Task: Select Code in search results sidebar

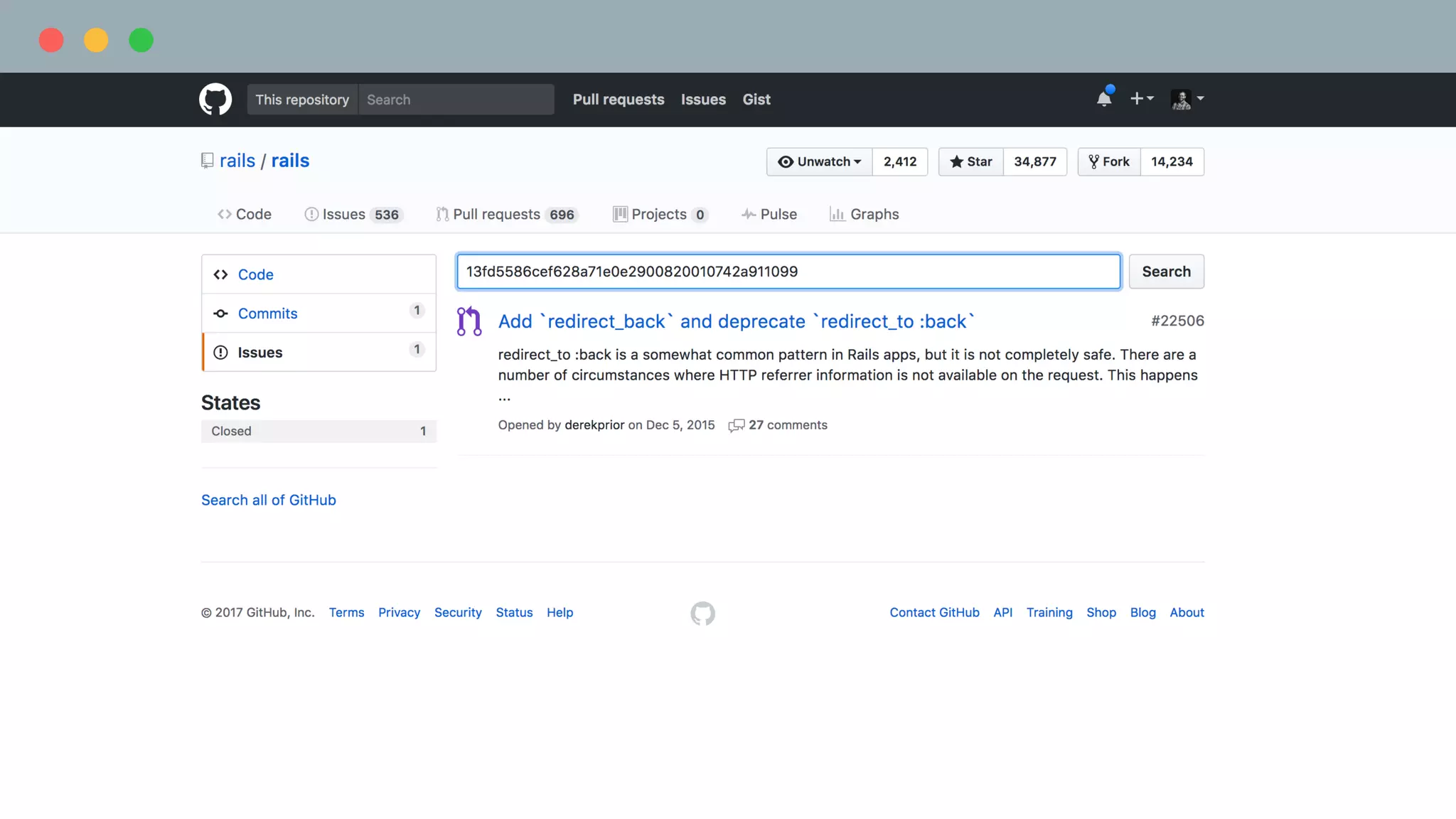Action: pyautogui.click(x=255, y=274)
